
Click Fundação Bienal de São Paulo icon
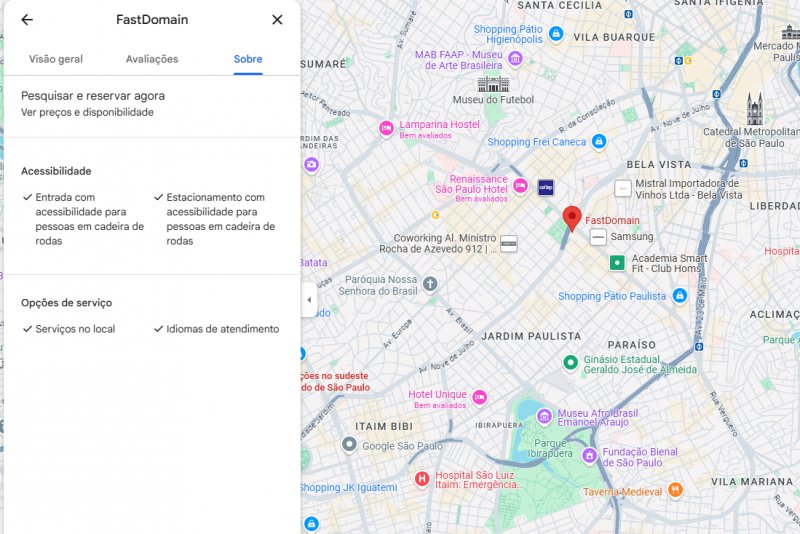tap(590, 455)
